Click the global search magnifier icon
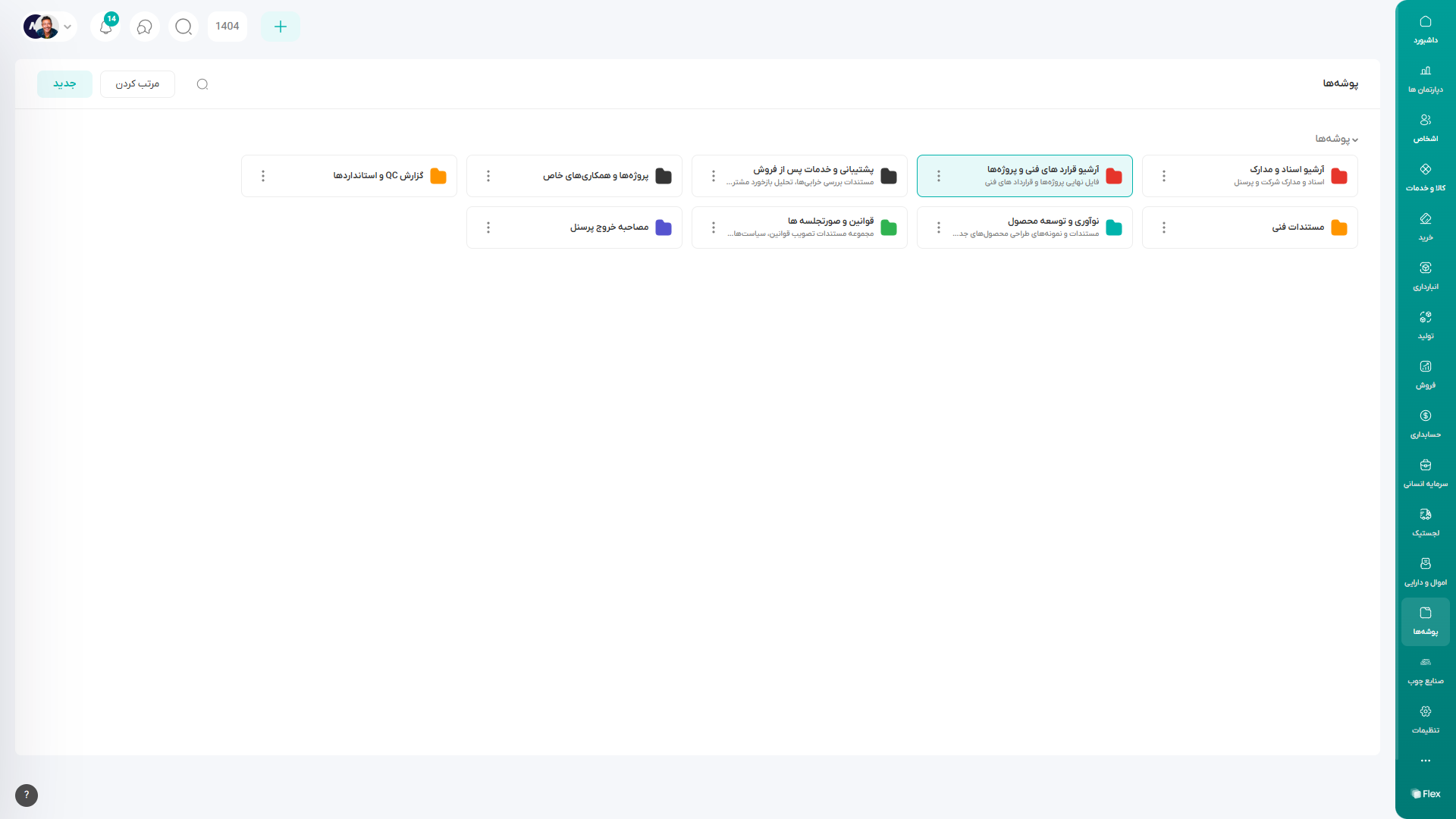The image size is (1456, 819). coord(184,27)
